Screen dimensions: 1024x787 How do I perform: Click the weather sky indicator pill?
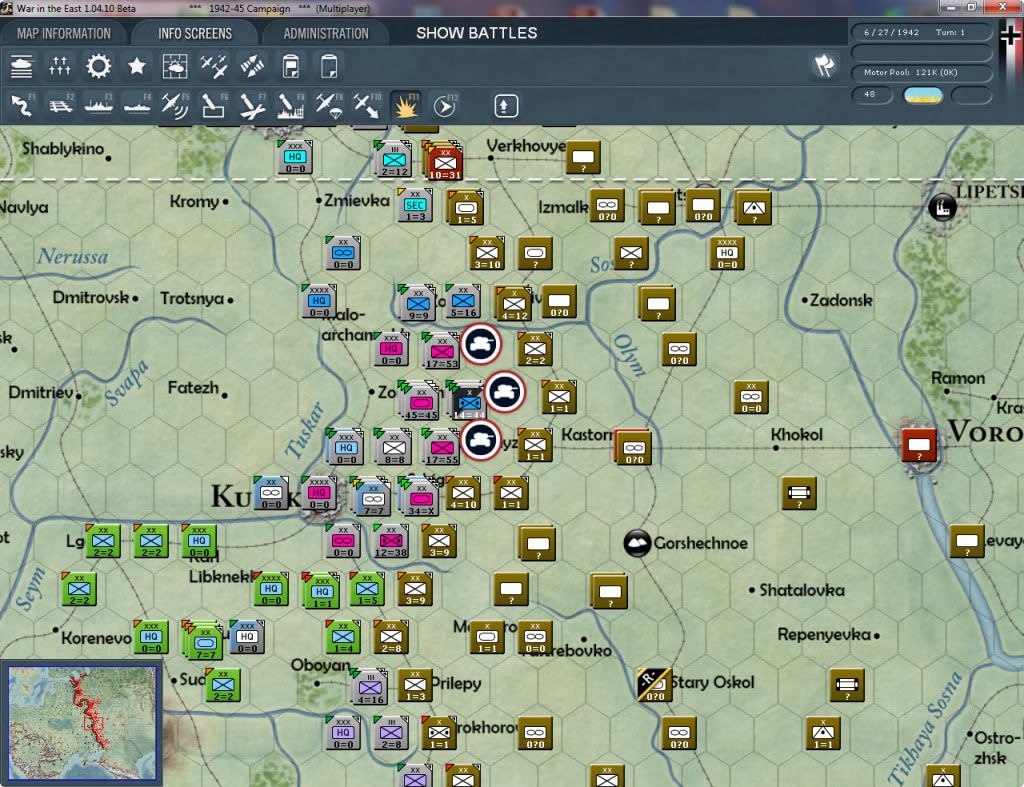tap(923, 95)
